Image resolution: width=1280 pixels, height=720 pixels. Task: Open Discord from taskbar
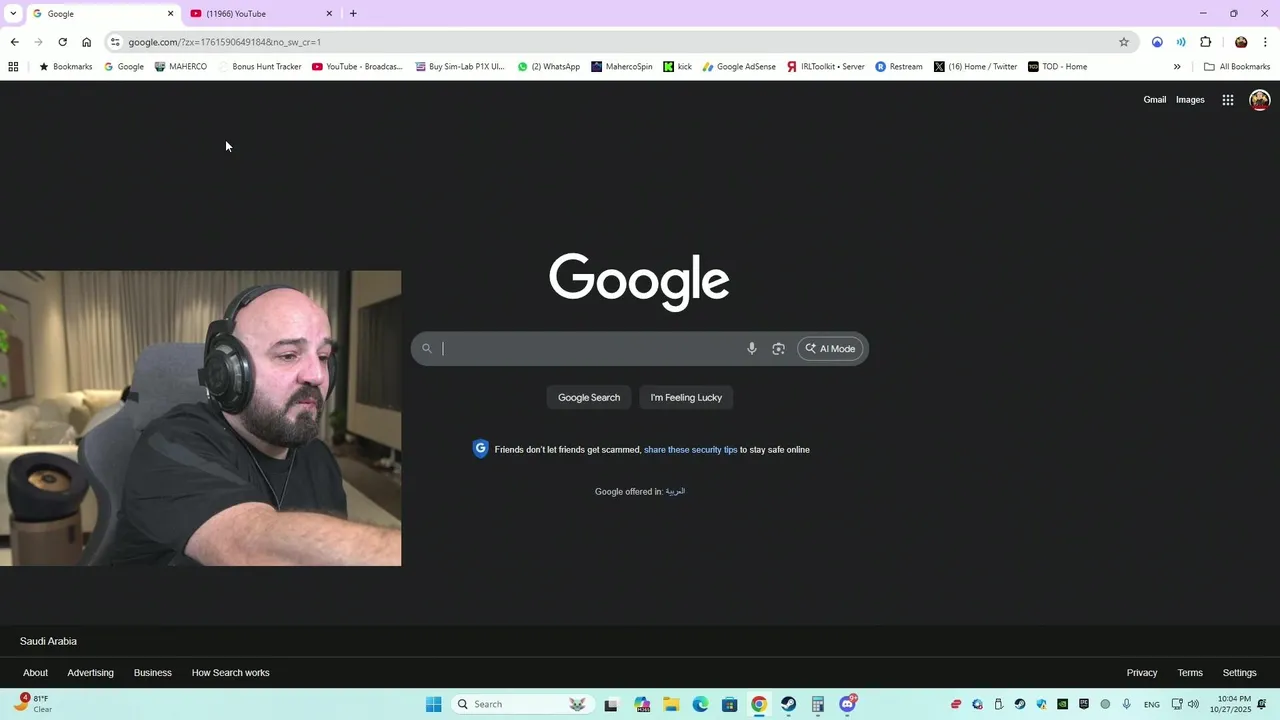click(x=848, y=704)
